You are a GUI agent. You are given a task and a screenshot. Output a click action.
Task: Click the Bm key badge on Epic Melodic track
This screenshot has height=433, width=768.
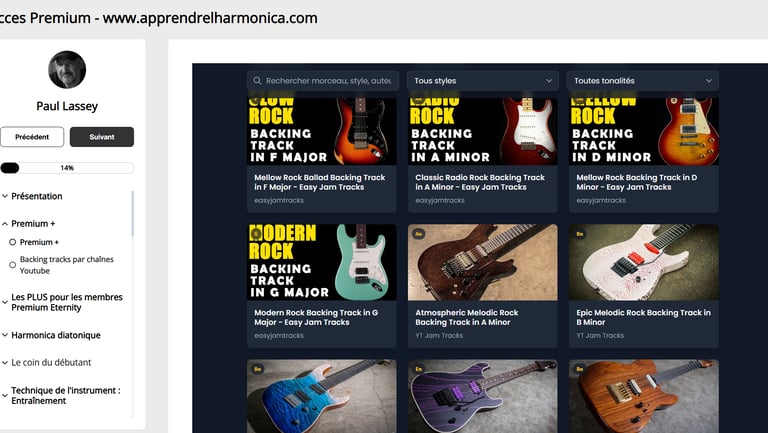(x=579, y=234)
